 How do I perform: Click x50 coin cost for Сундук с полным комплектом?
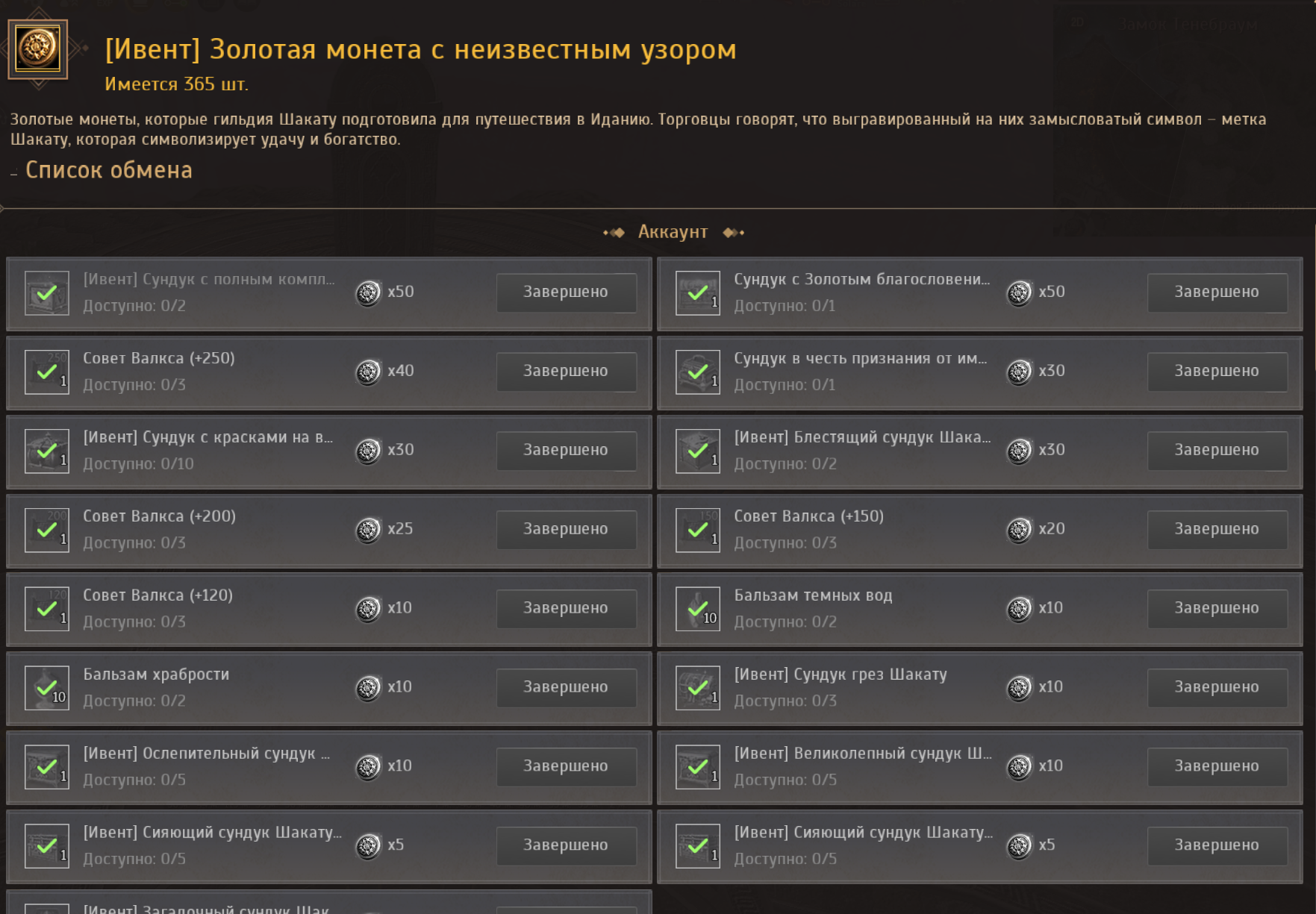(x=385, y=292)
